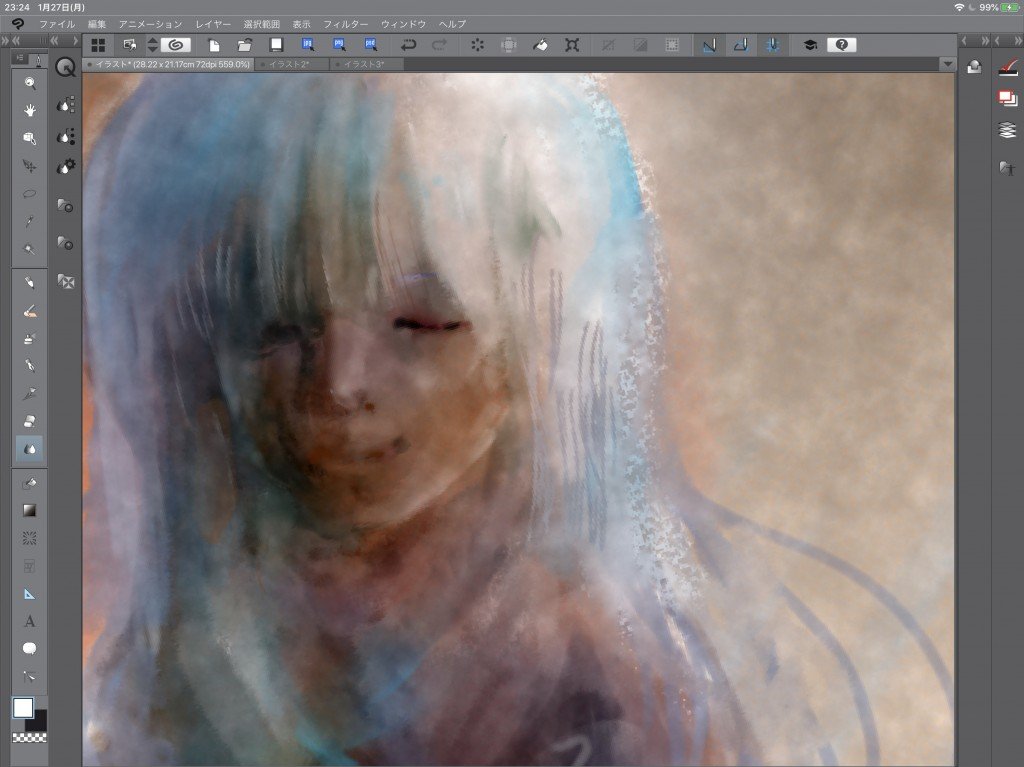
Task: Click the Clip Studio spiral button
Action: [175, 44]
